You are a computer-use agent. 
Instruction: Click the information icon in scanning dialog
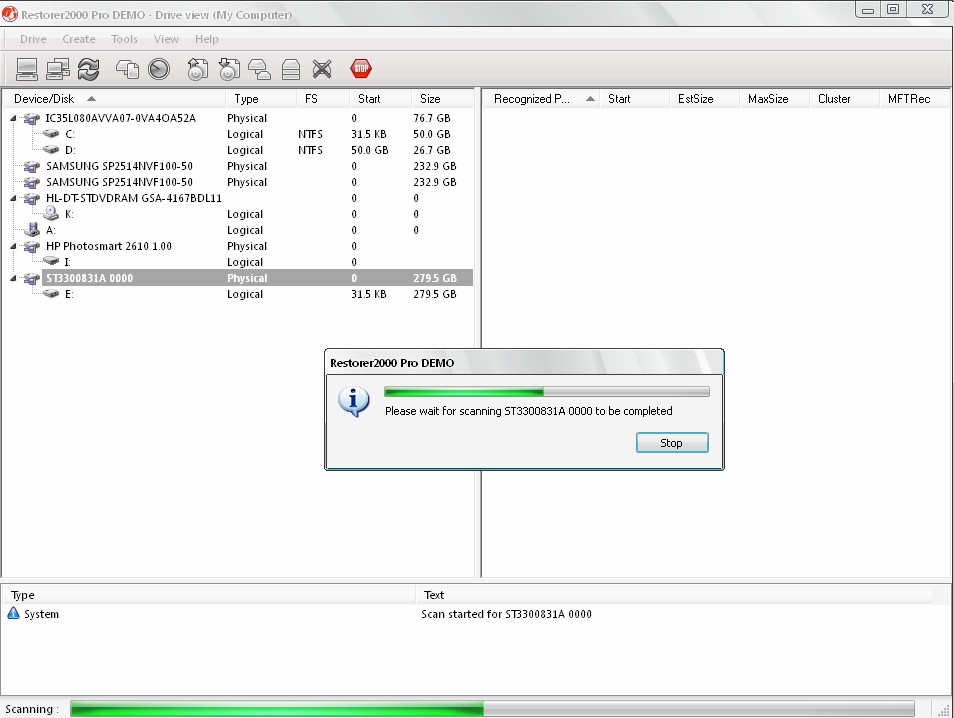click(x=353, y=402)
